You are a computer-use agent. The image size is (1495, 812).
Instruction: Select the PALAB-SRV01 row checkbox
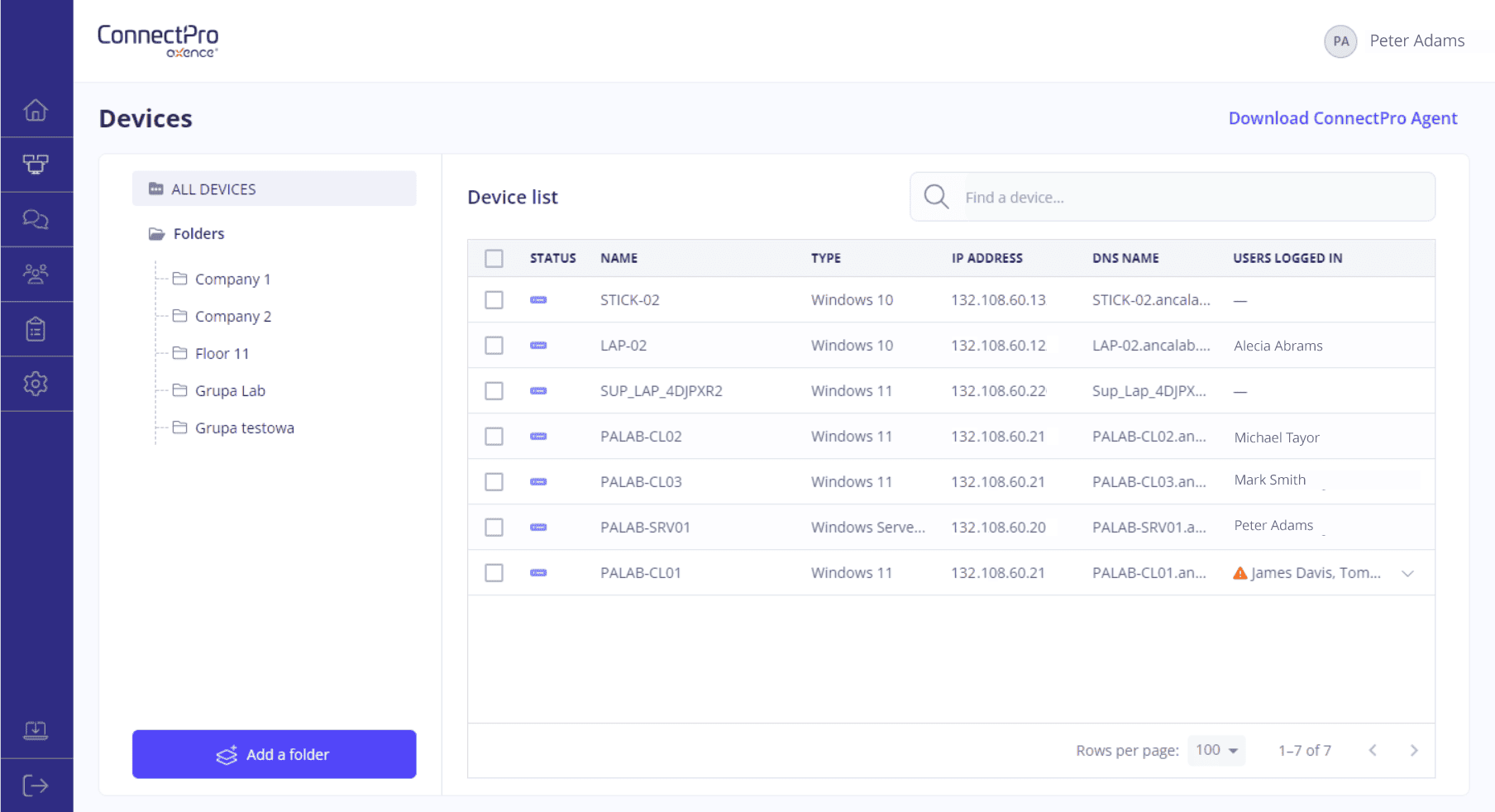click(x=494, y=528)
